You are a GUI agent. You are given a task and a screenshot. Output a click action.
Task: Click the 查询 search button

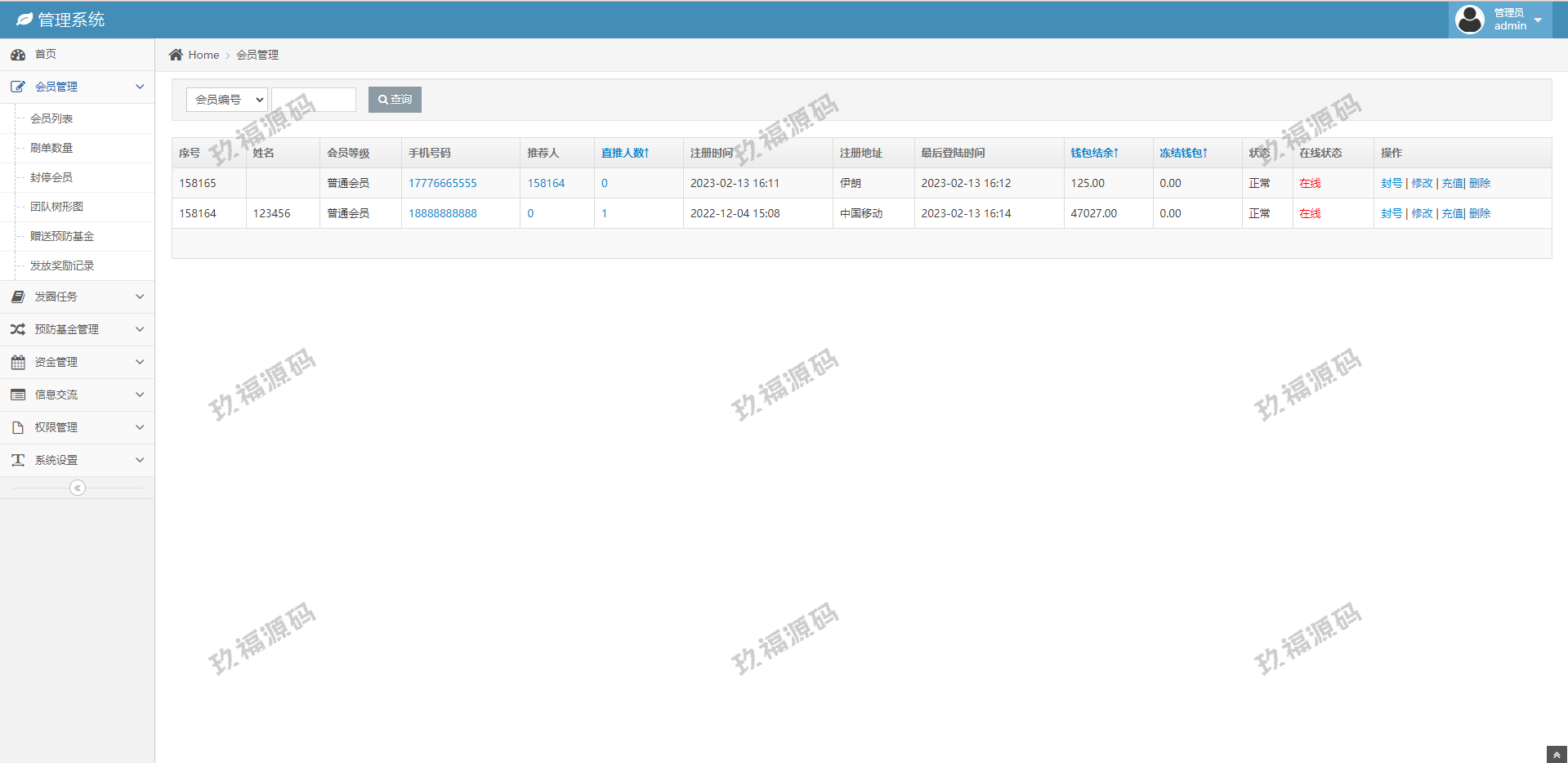pyautogui.click(x=395, y=100)
